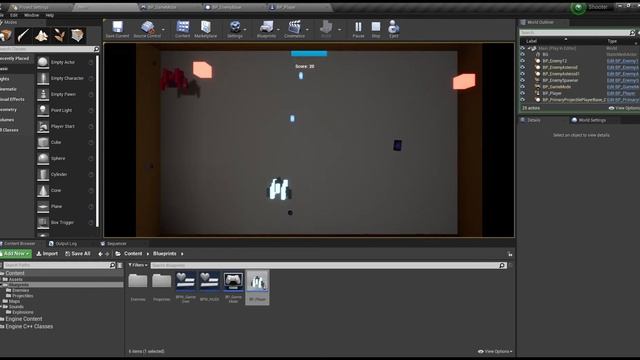Toggle visibility of BP_Enemy12 actor
The width and height of the screenshot is (640, 360).
coord(522,61)
